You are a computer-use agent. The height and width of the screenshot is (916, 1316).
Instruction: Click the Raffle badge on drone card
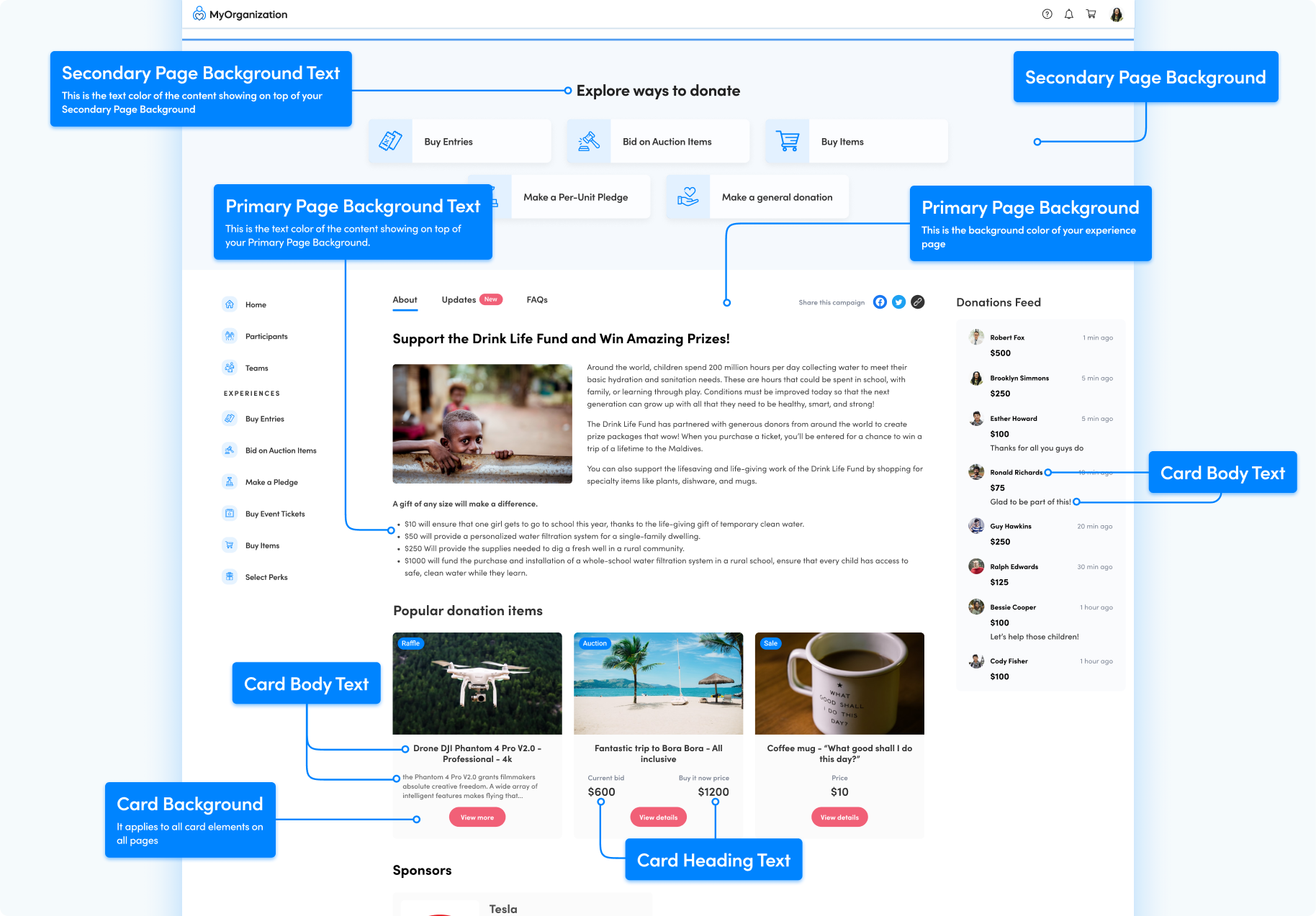pos(411,643)
